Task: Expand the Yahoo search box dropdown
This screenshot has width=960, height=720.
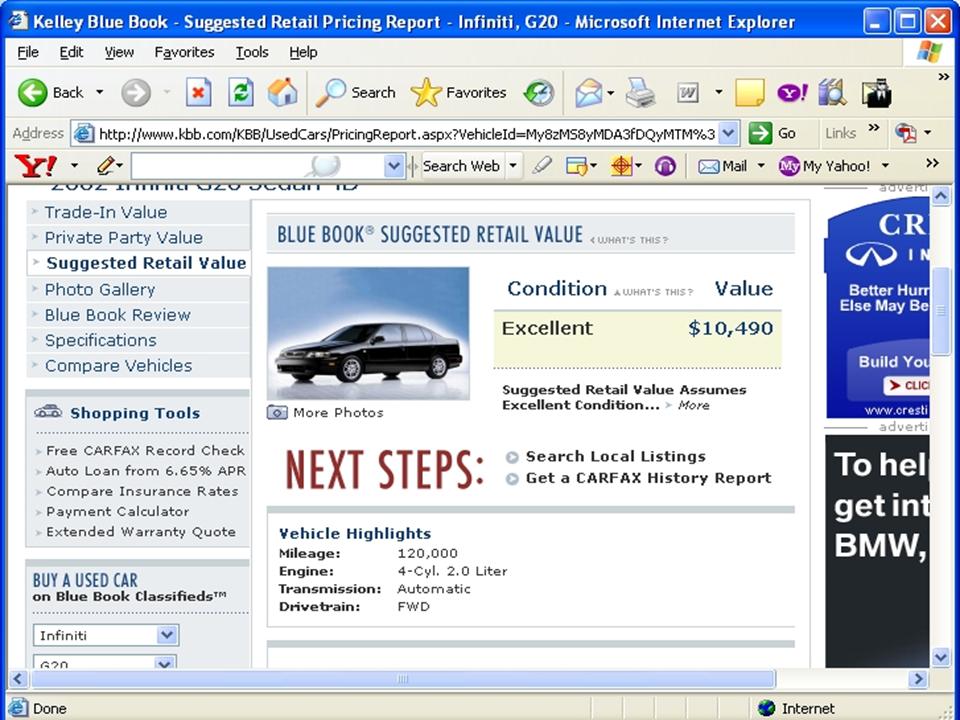Action: click(394, 166)
